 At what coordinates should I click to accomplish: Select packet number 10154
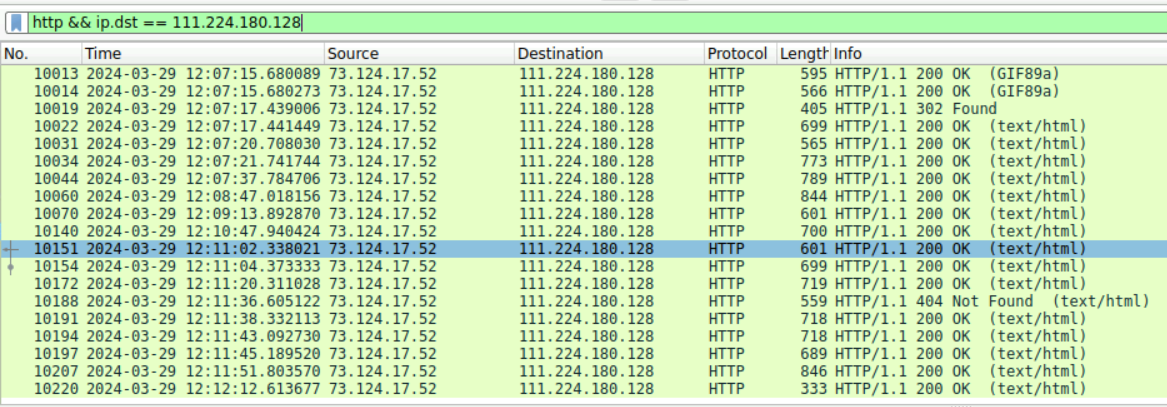(584, 266)
